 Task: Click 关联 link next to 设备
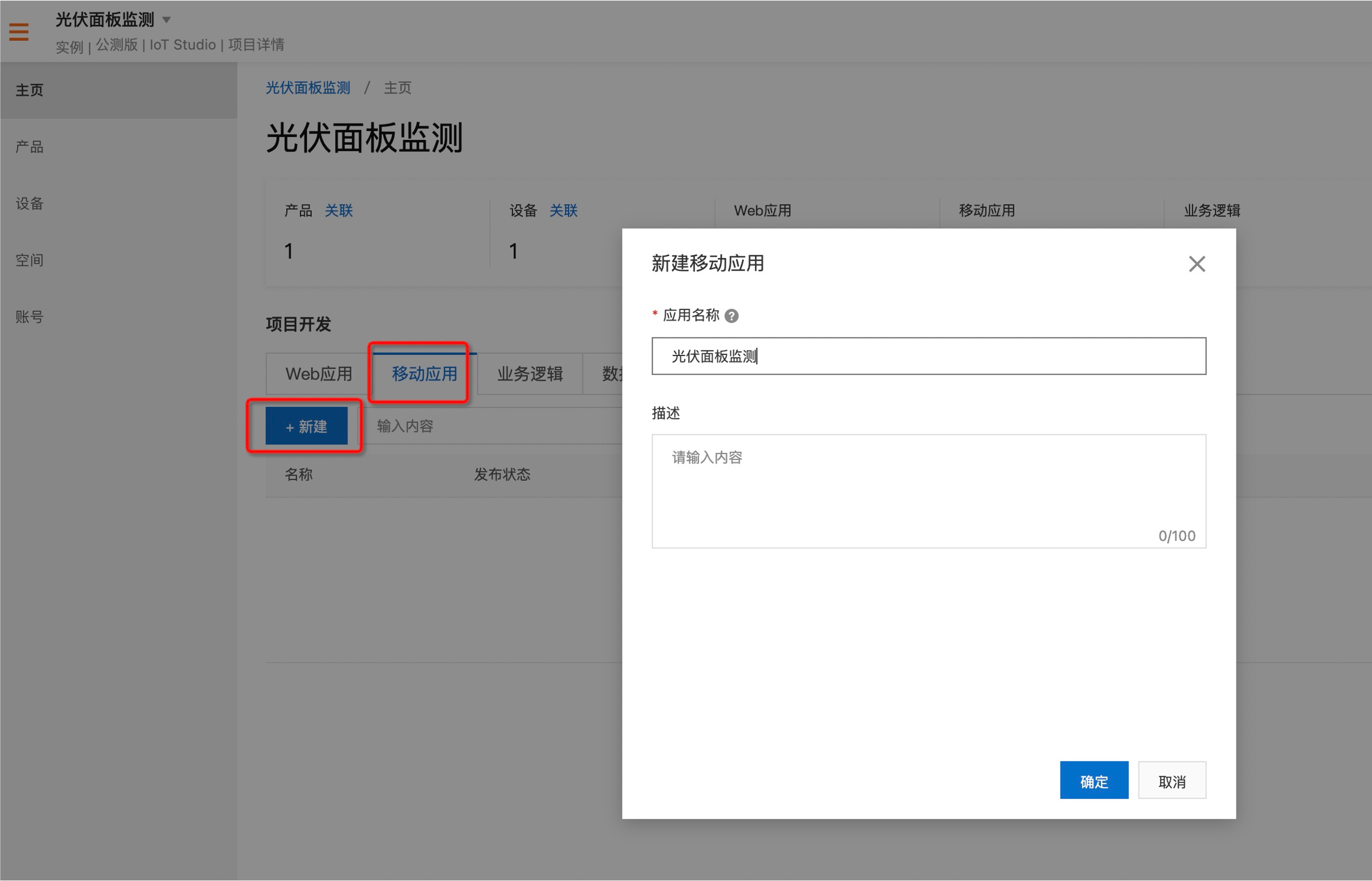point(564,210)
